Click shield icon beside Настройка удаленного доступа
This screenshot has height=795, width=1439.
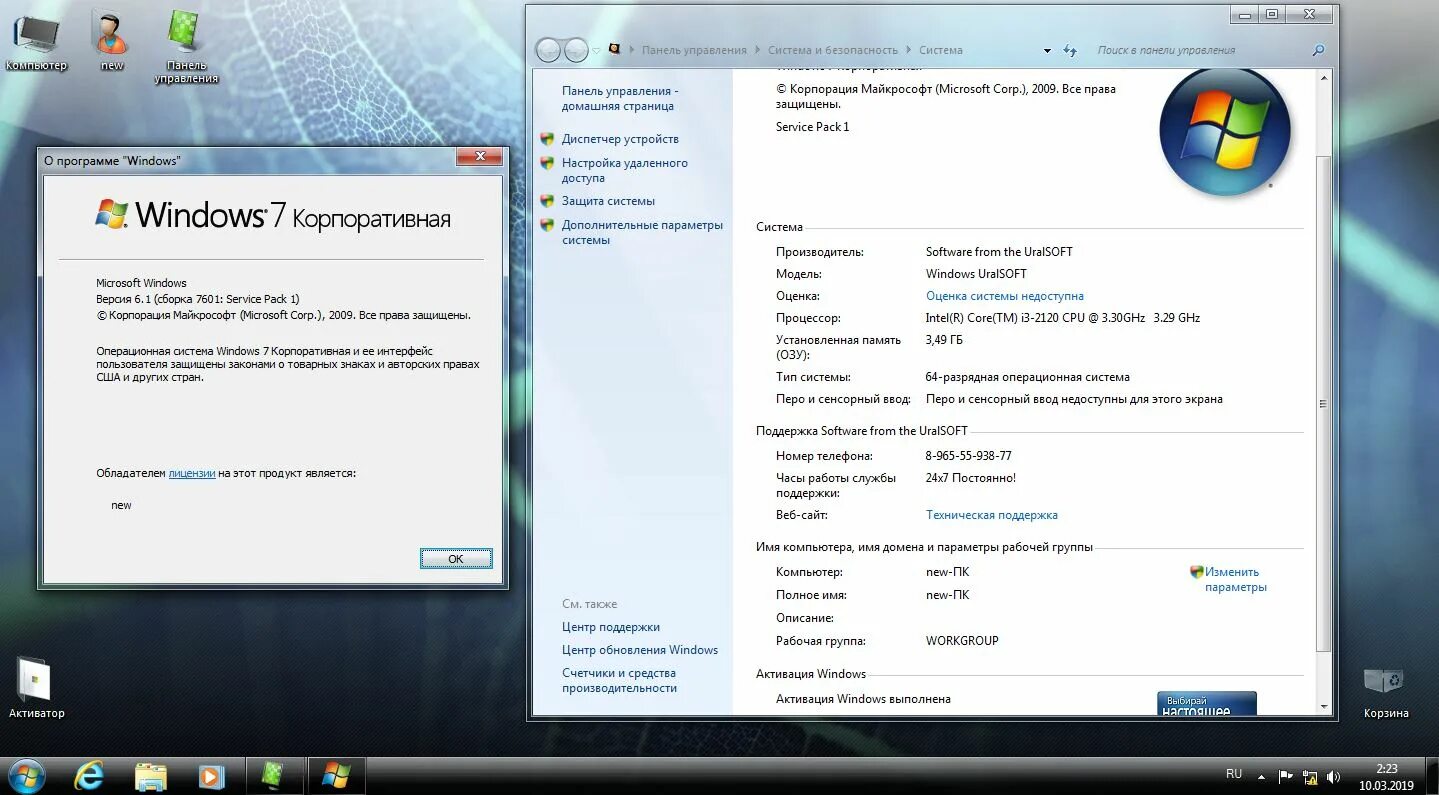pos(547,163)
